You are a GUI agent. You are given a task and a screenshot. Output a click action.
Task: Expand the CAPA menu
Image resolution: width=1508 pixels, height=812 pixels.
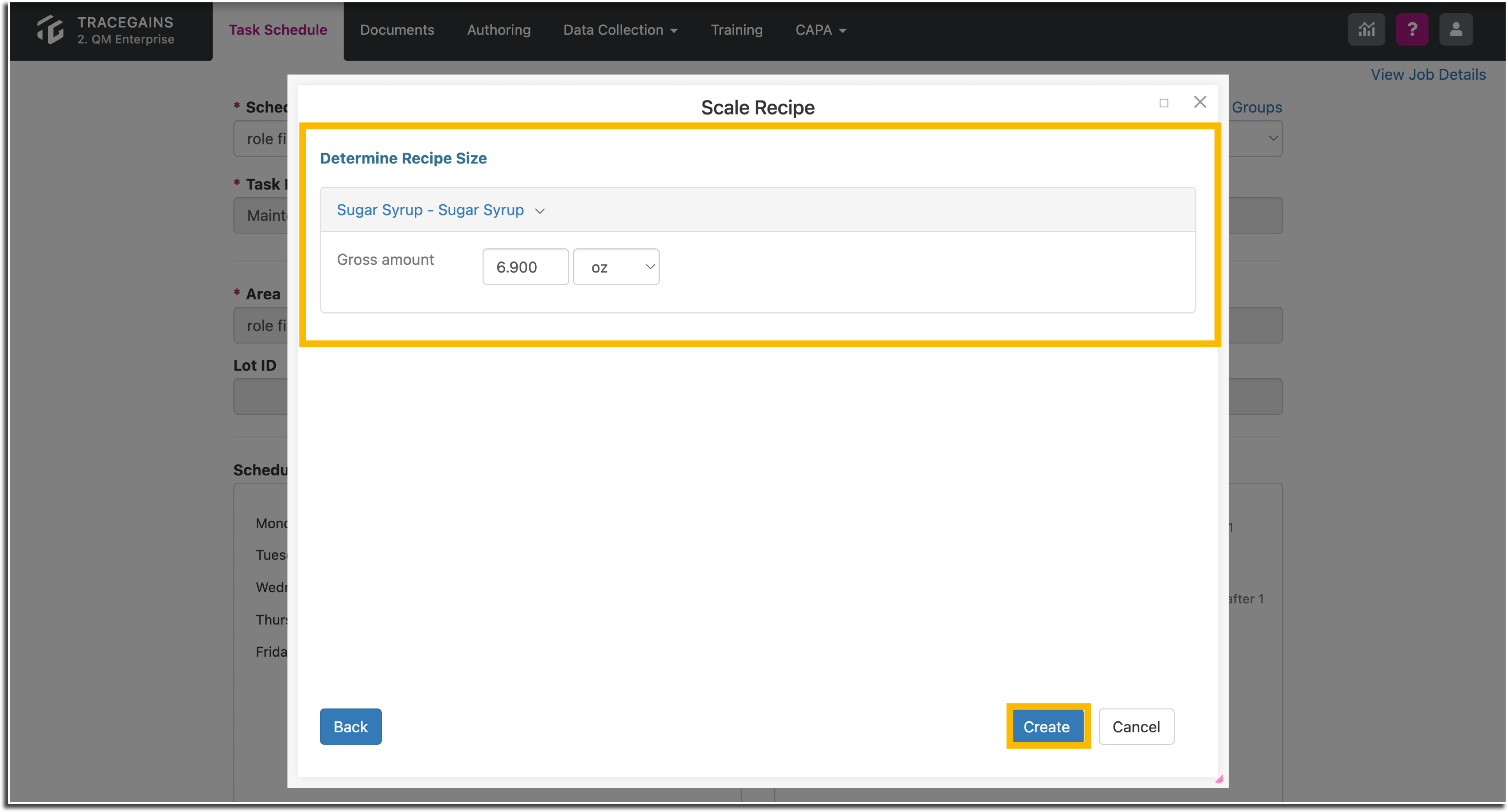tap(821, 30)
